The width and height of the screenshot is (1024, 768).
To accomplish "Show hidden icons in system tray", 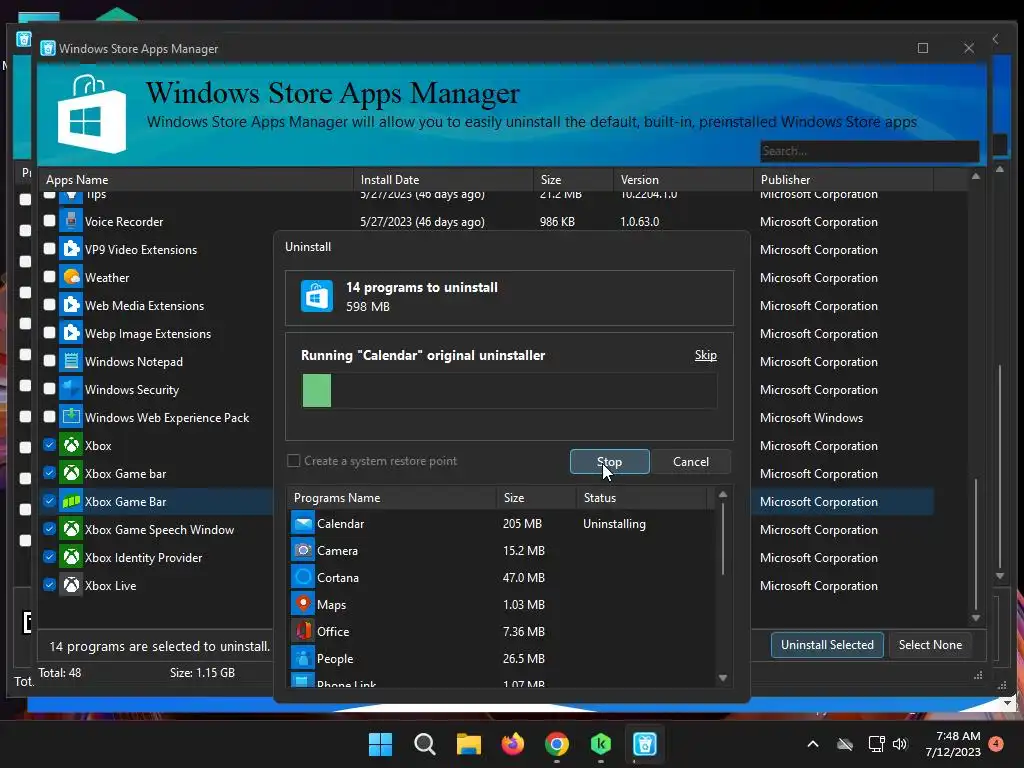I will (813, 744).
